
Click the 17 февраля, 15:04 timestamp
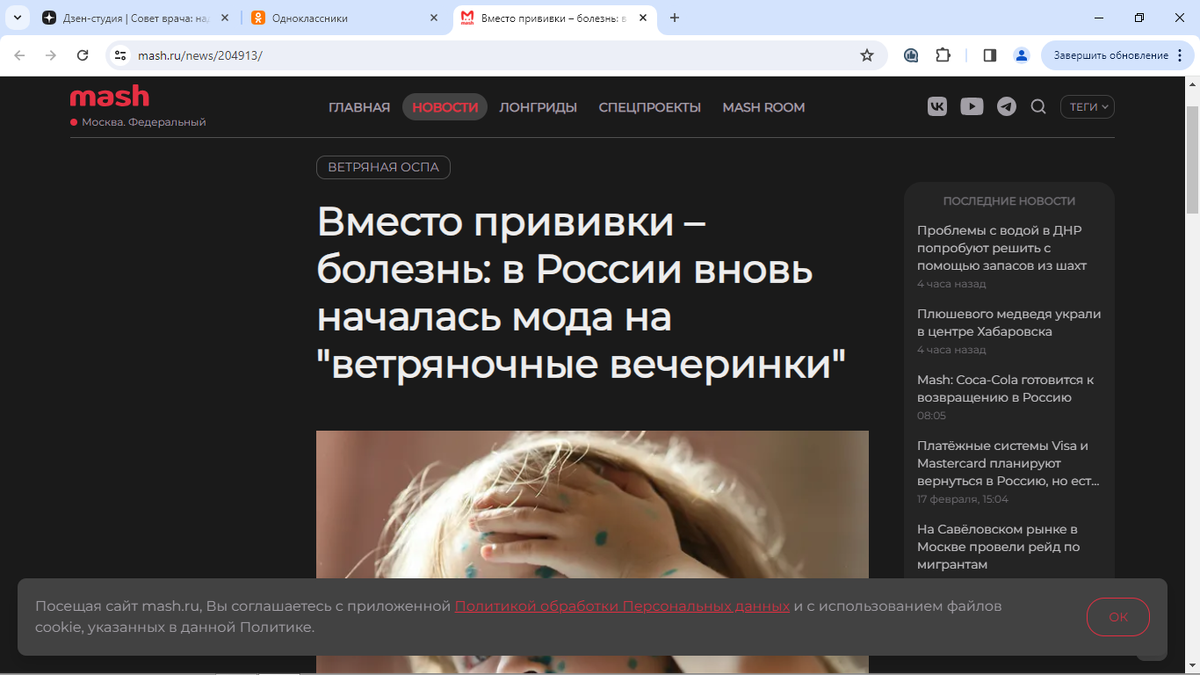click(962, 499)
